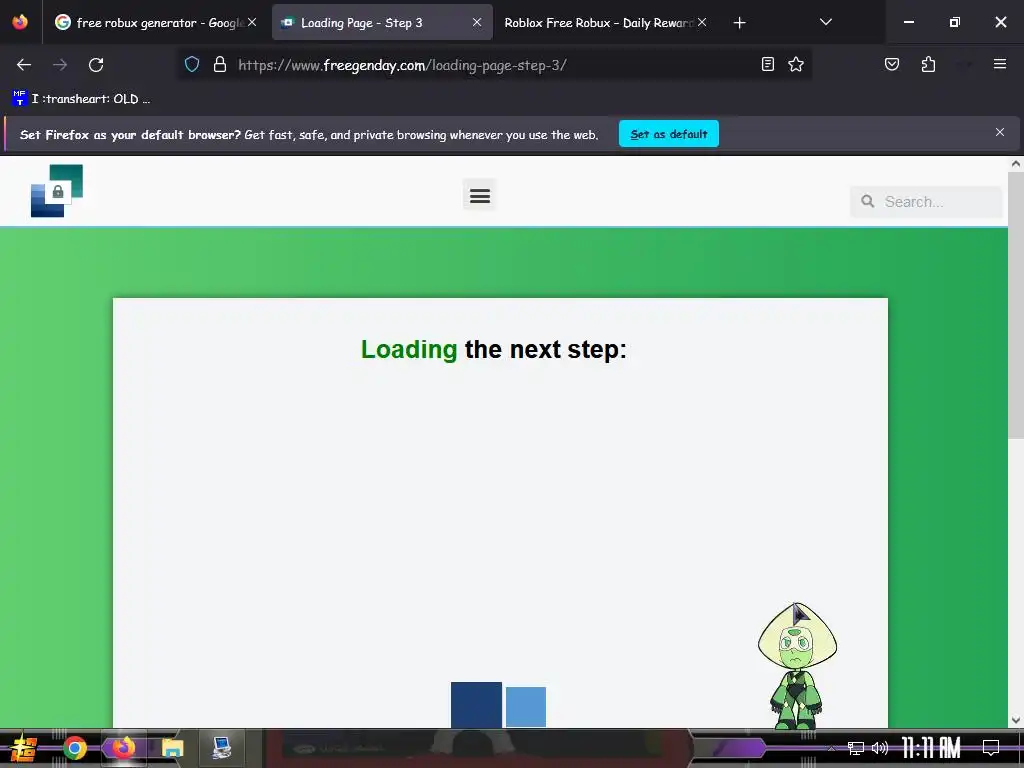Click the page vertical scrollbar thumb
Screen dimensions: 1024x768
[x=1016, y=304]
